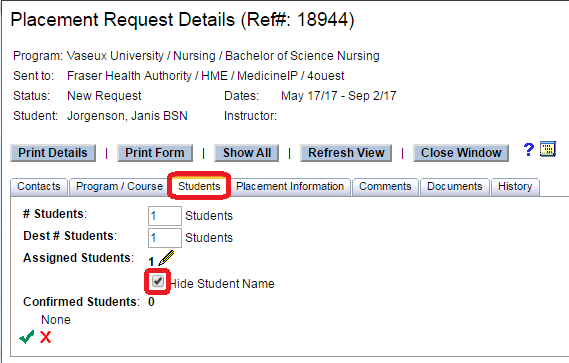Click the Close Window button
This screenshot has width=569, height=363.
point(461,153)
